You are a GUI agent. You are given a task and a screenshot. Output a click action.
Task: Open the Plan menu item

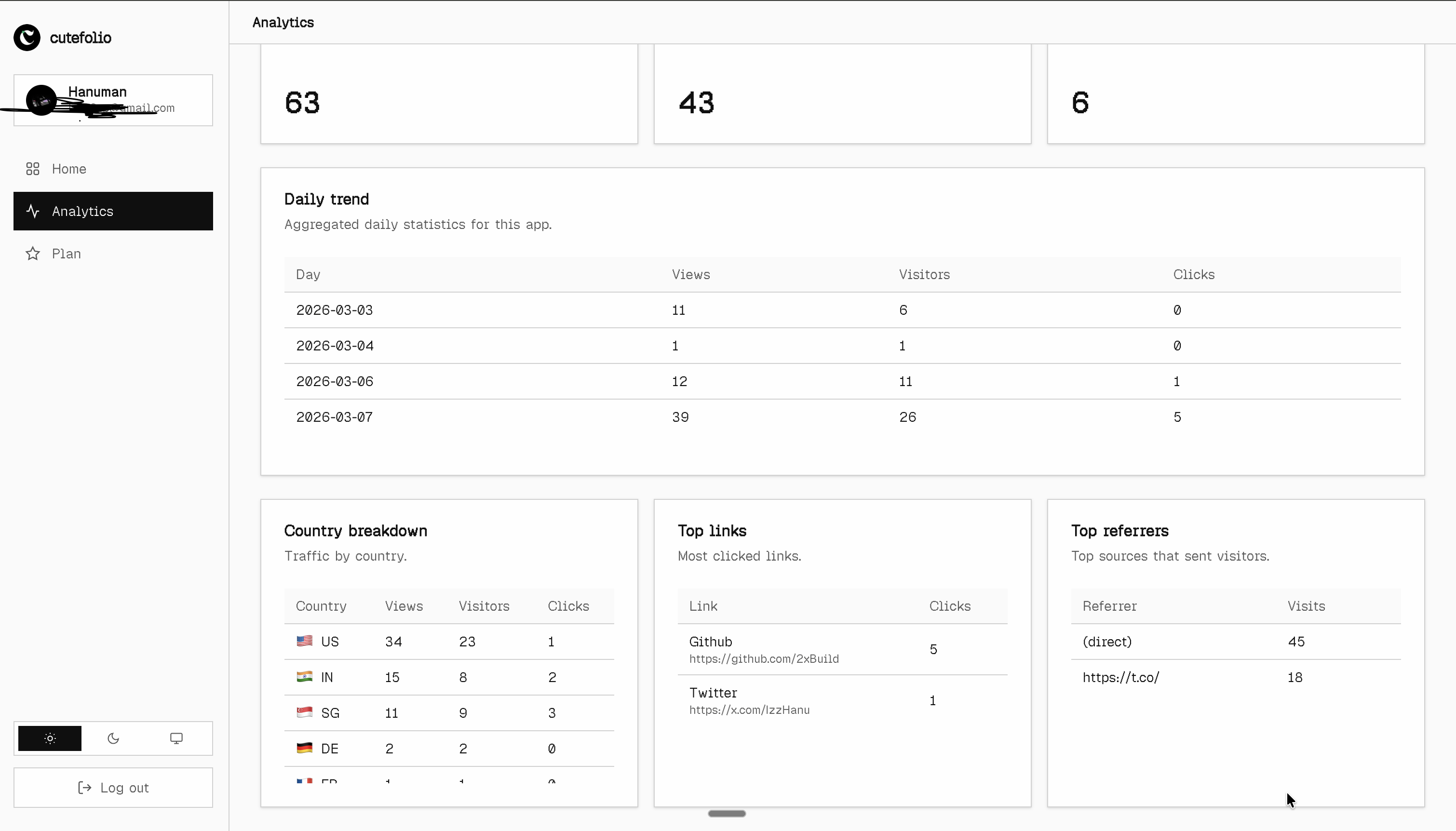pos(66,254)
